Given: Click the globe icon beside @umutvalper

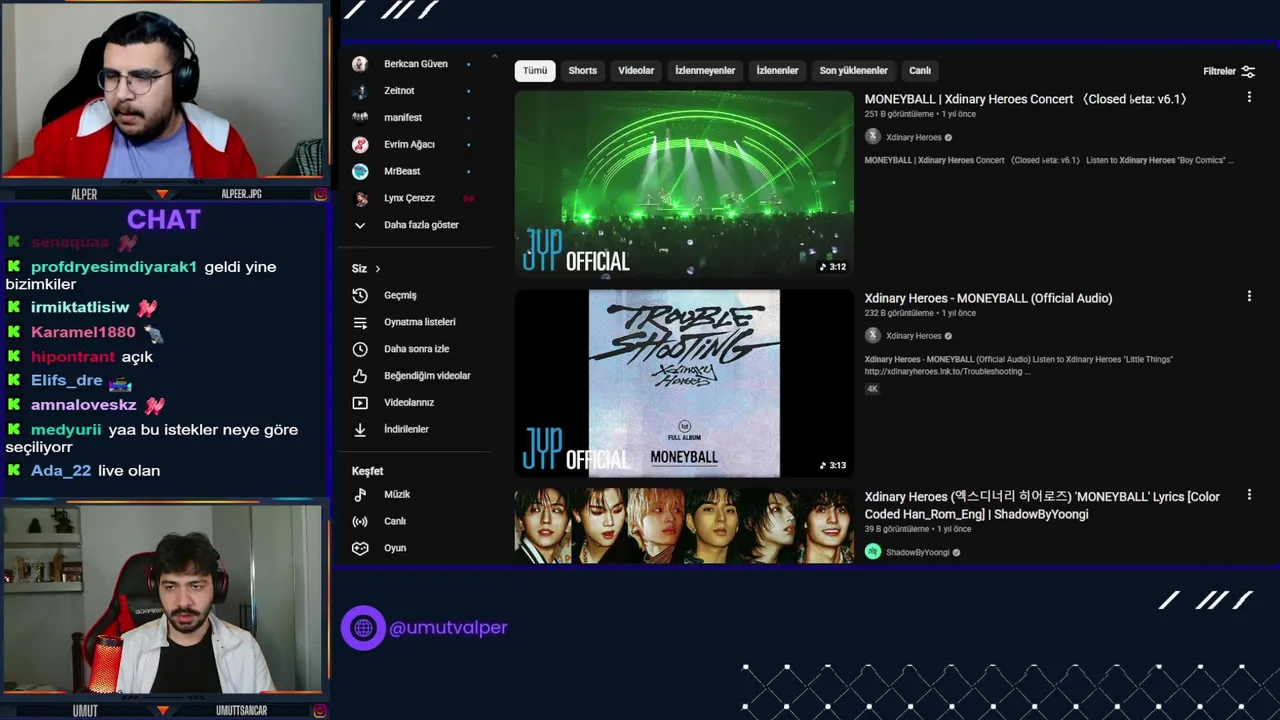Looking at the screenshot, I should click(363, 628).
